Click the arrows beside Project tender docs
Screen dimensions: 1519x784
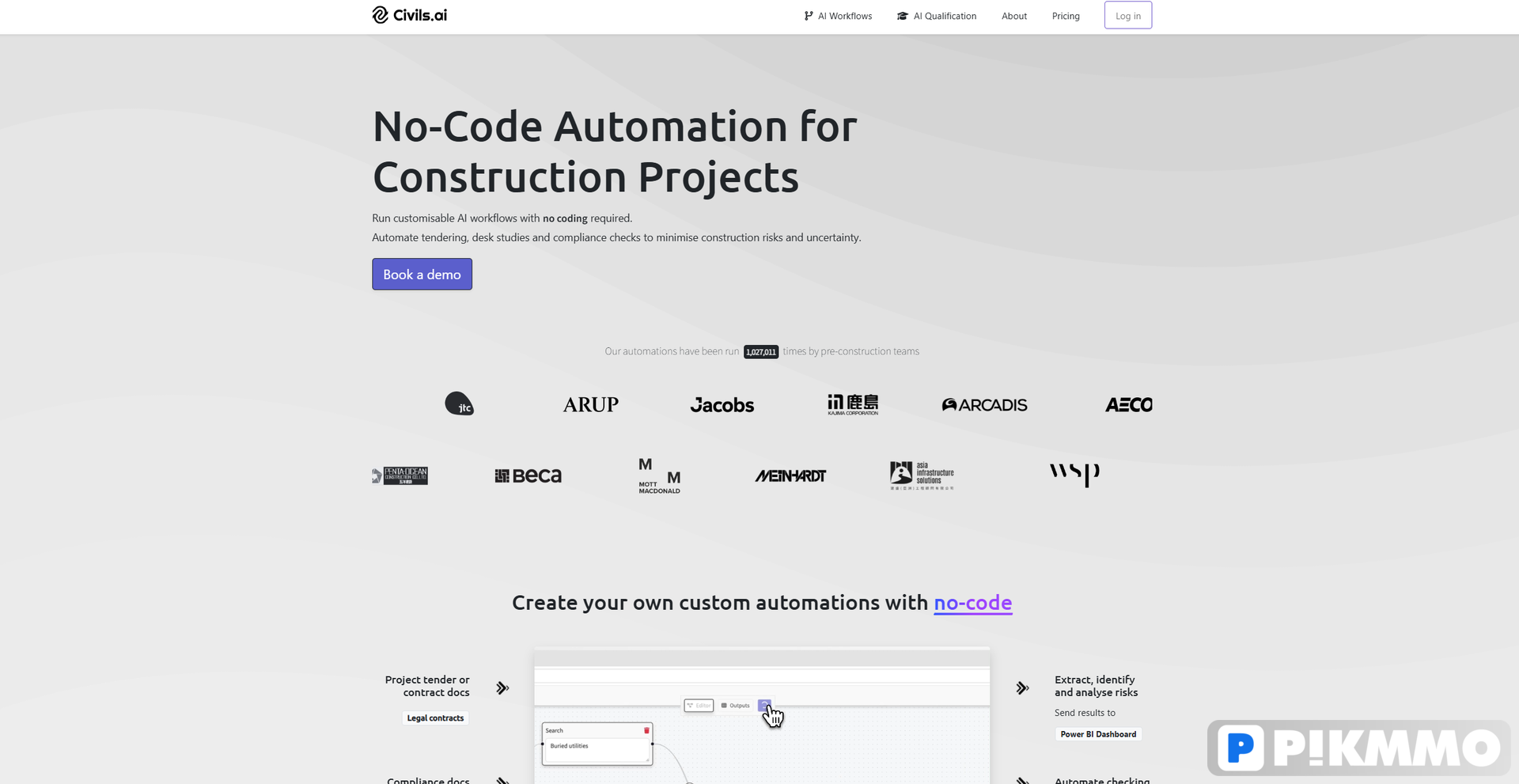pos(502,688)
